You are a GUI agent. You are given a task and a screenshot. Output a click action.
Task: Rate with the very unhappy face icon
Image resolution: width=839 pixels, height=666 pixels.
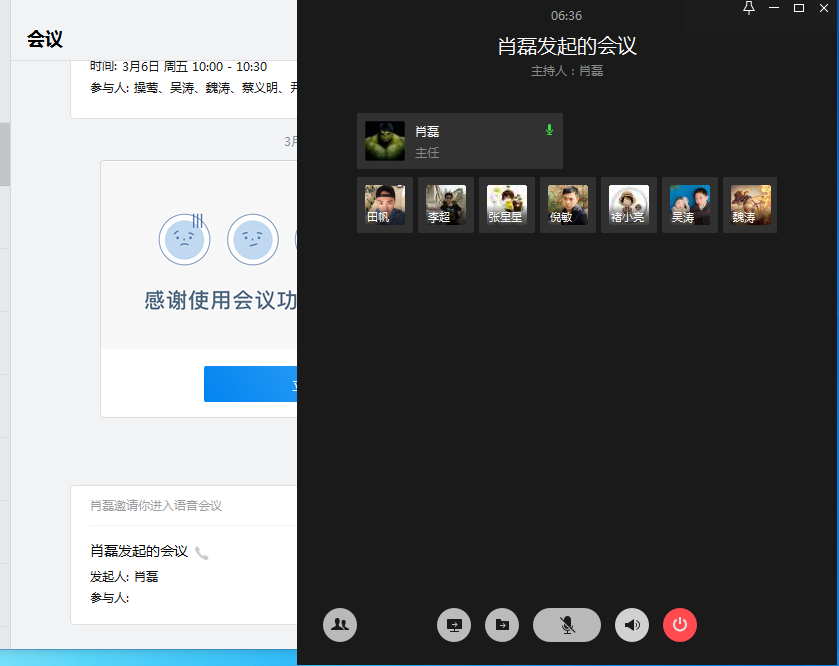coord(184,239)
